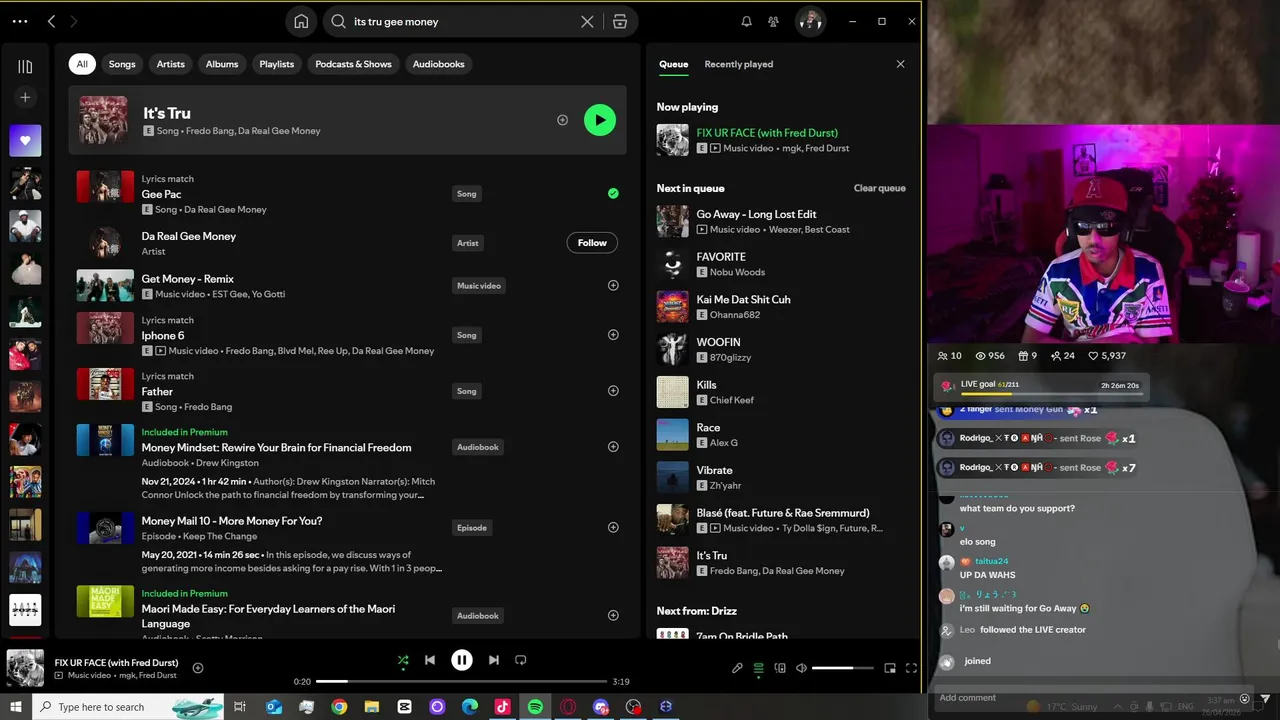The width and height of the screenshot is (1280, 720).
Task: Mute with the speaker icon
Action: (801, 668)
